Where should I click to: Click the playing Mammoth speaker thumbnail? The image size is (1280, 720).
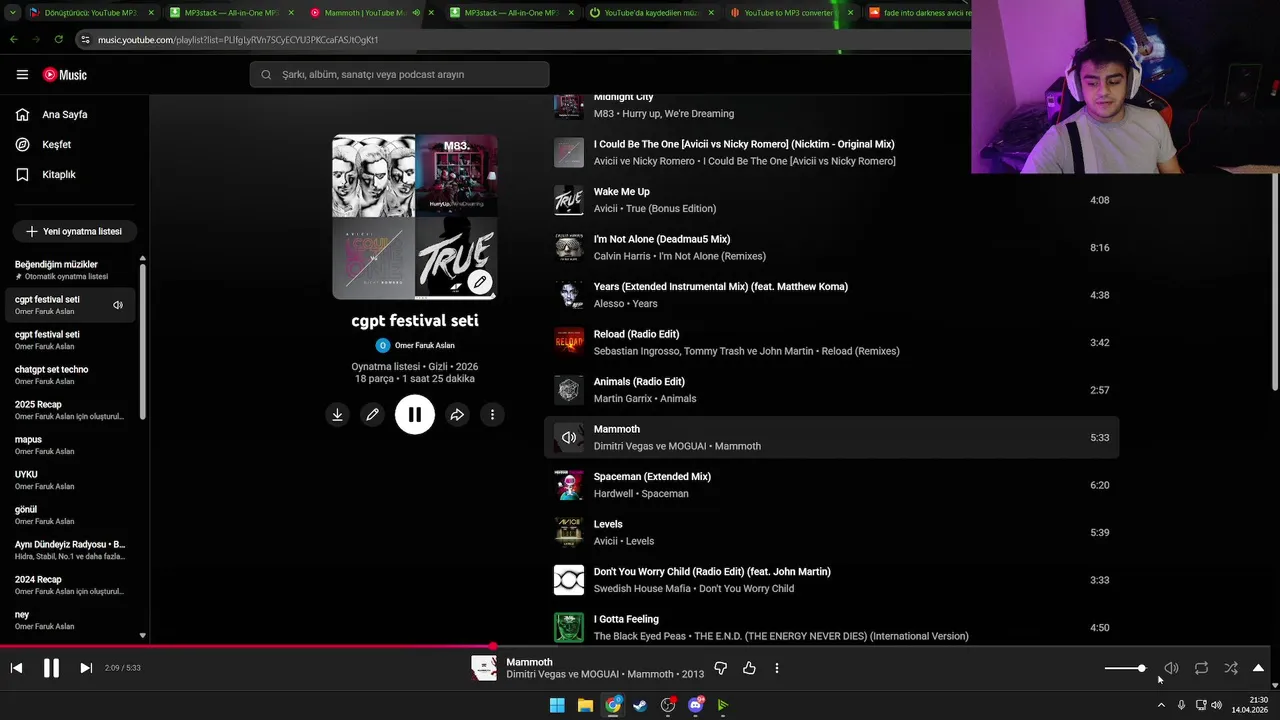(x=569, y=437)
